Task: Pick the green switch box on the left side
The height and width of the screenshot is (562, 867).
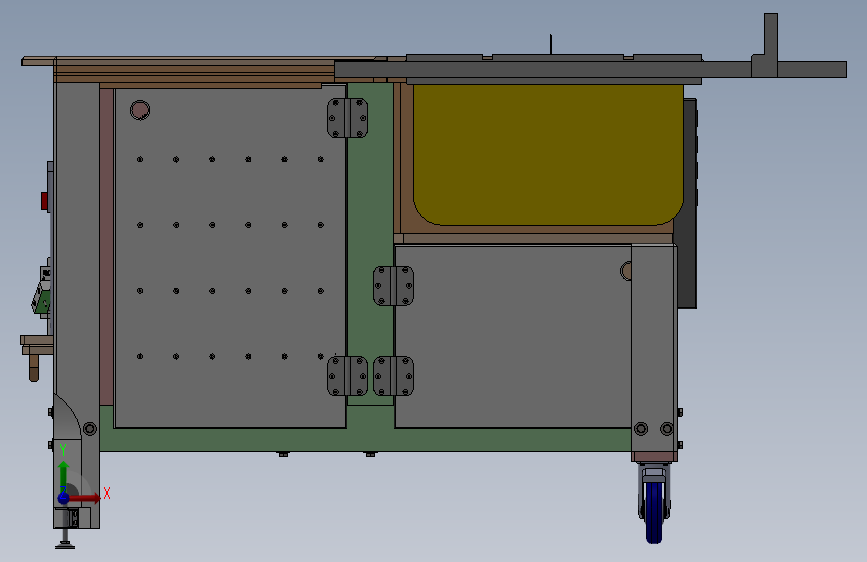Action: pos(41,299)
